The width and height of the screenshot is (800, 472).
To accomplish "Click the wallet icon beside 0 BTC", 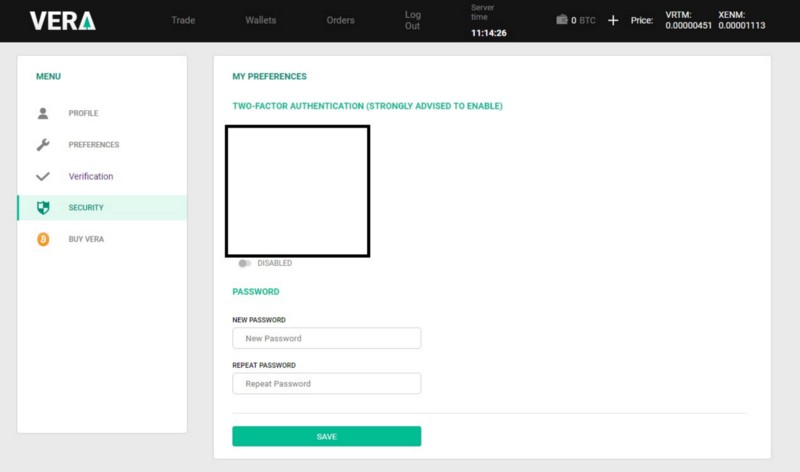I will (562, 20).
